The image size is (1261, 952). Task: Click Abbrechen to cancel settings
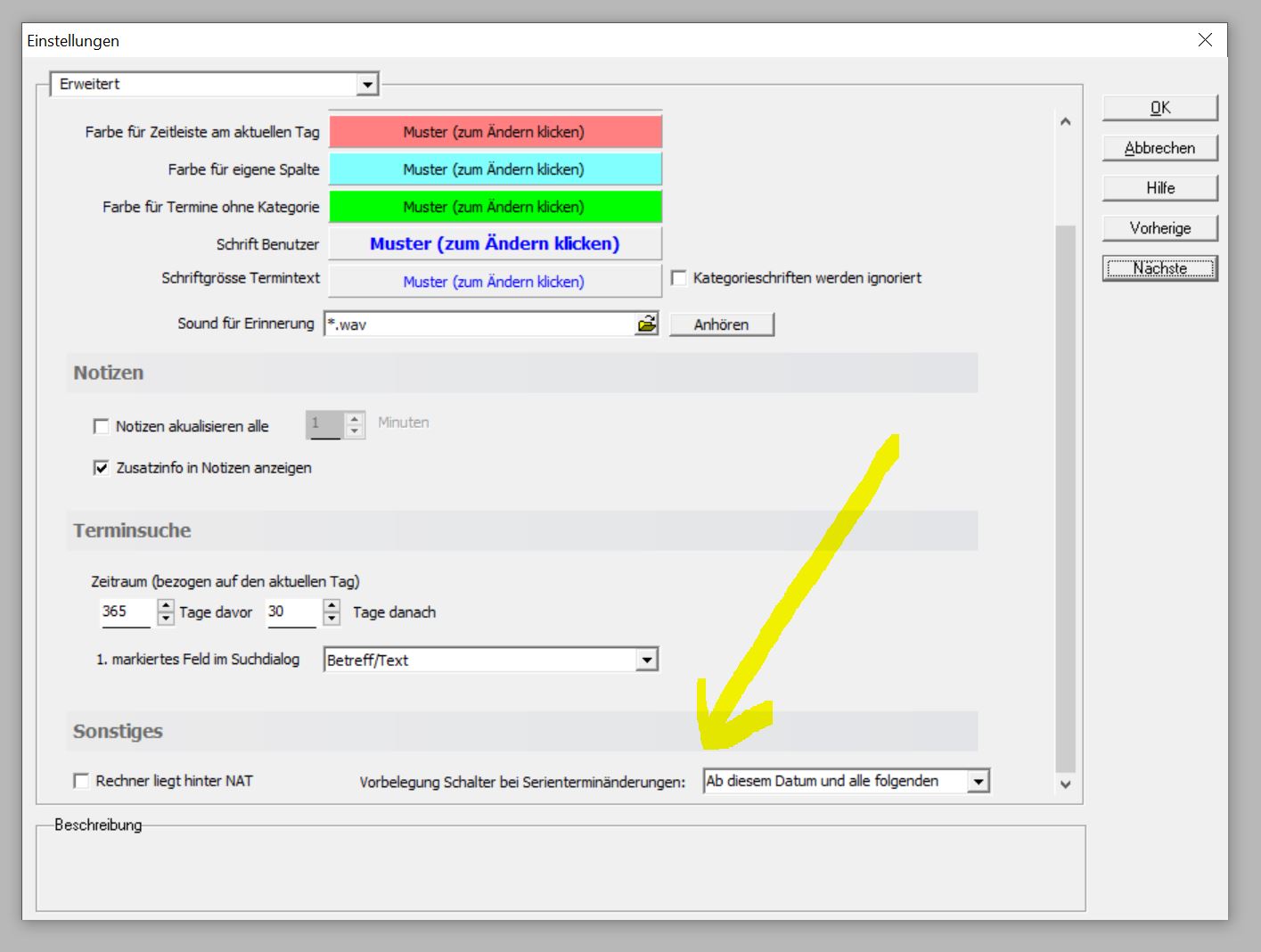pos(1159,148)
